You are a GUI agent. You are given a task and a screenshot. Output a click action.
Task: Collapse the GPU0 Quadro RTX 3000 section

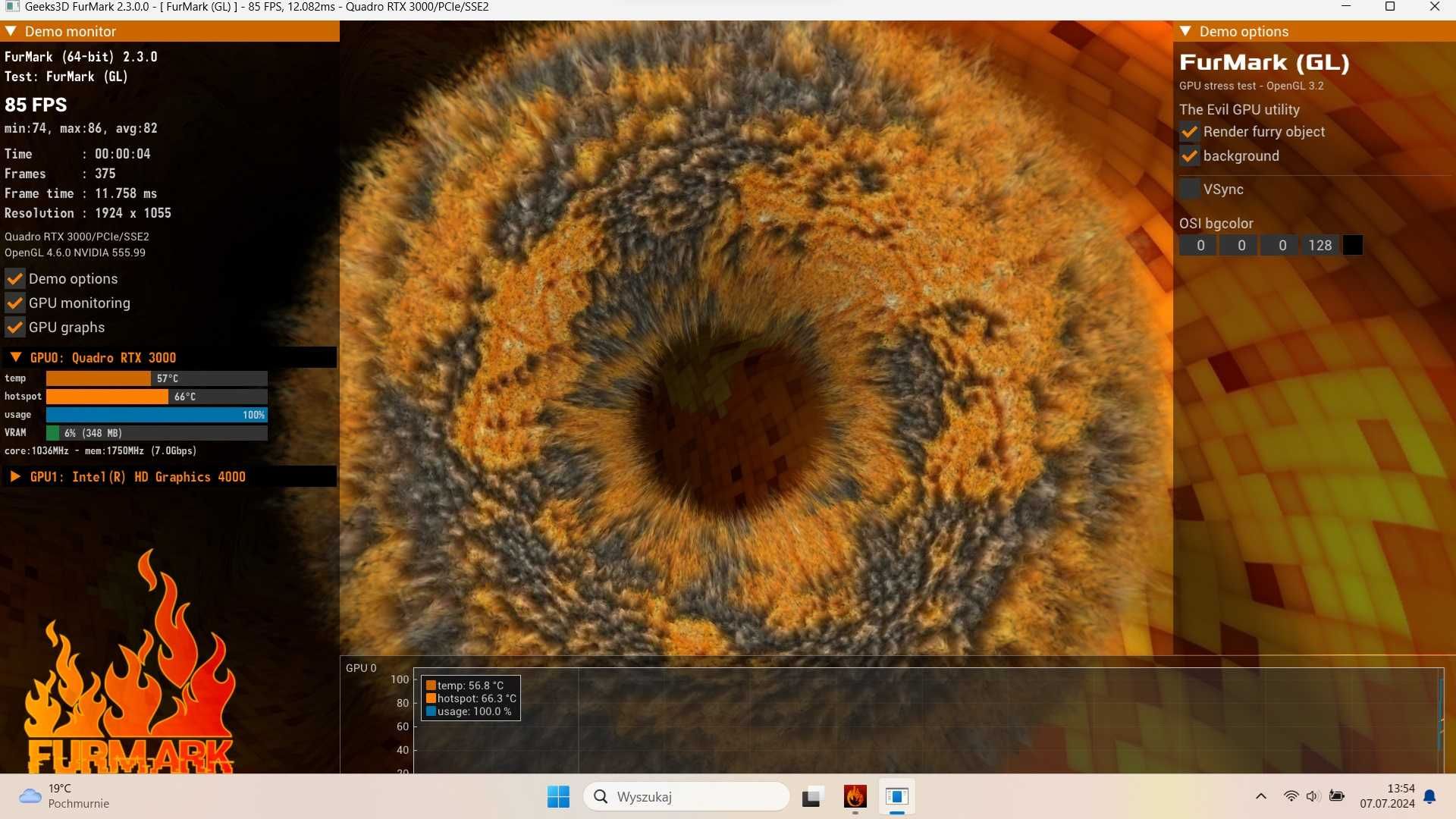click(15, 357)
